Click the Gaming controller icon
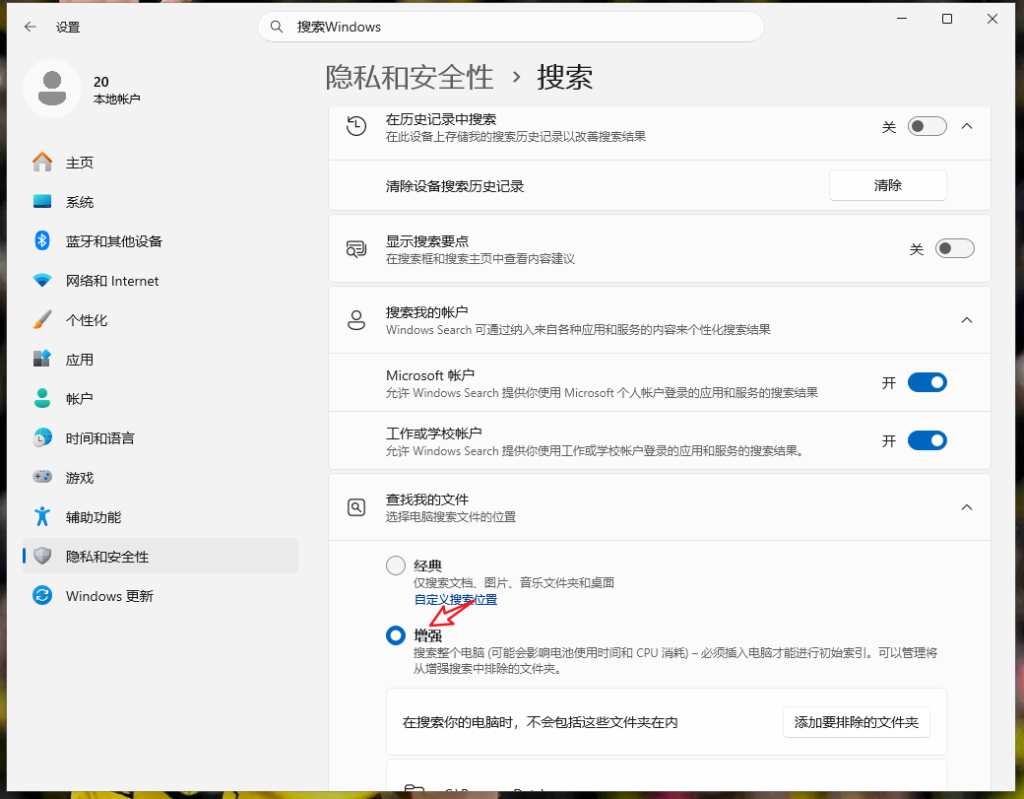This screenshot has height=799, width=1024. pos(42,477)
